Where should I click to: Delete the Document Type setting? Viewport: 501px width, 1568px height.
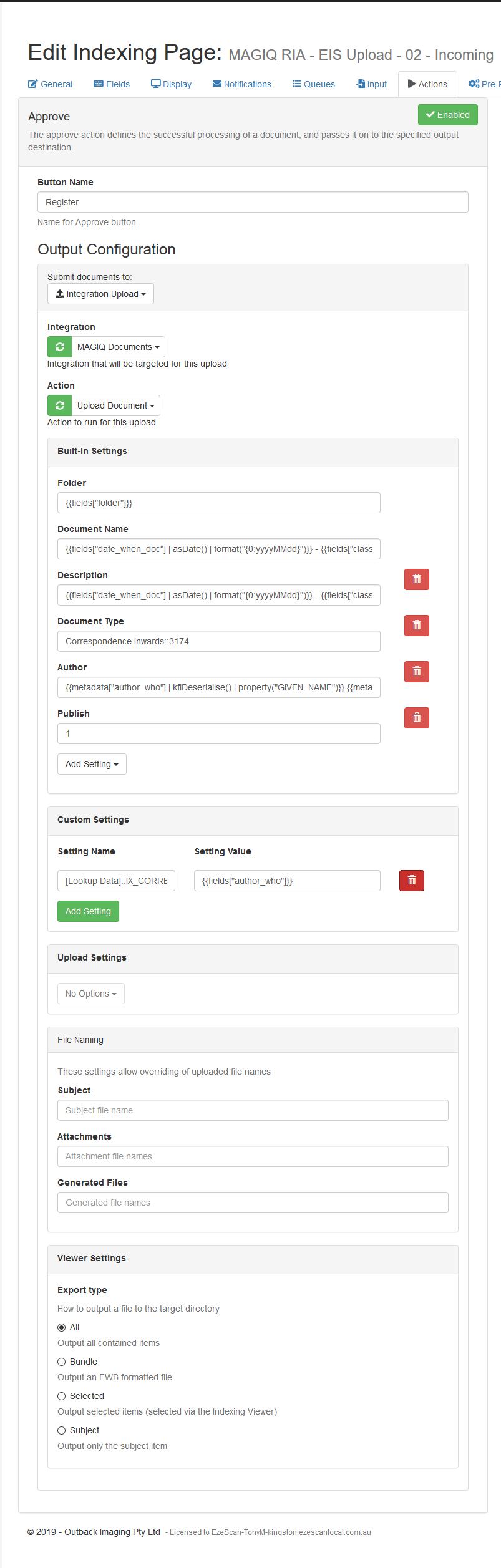pos(416,626)
